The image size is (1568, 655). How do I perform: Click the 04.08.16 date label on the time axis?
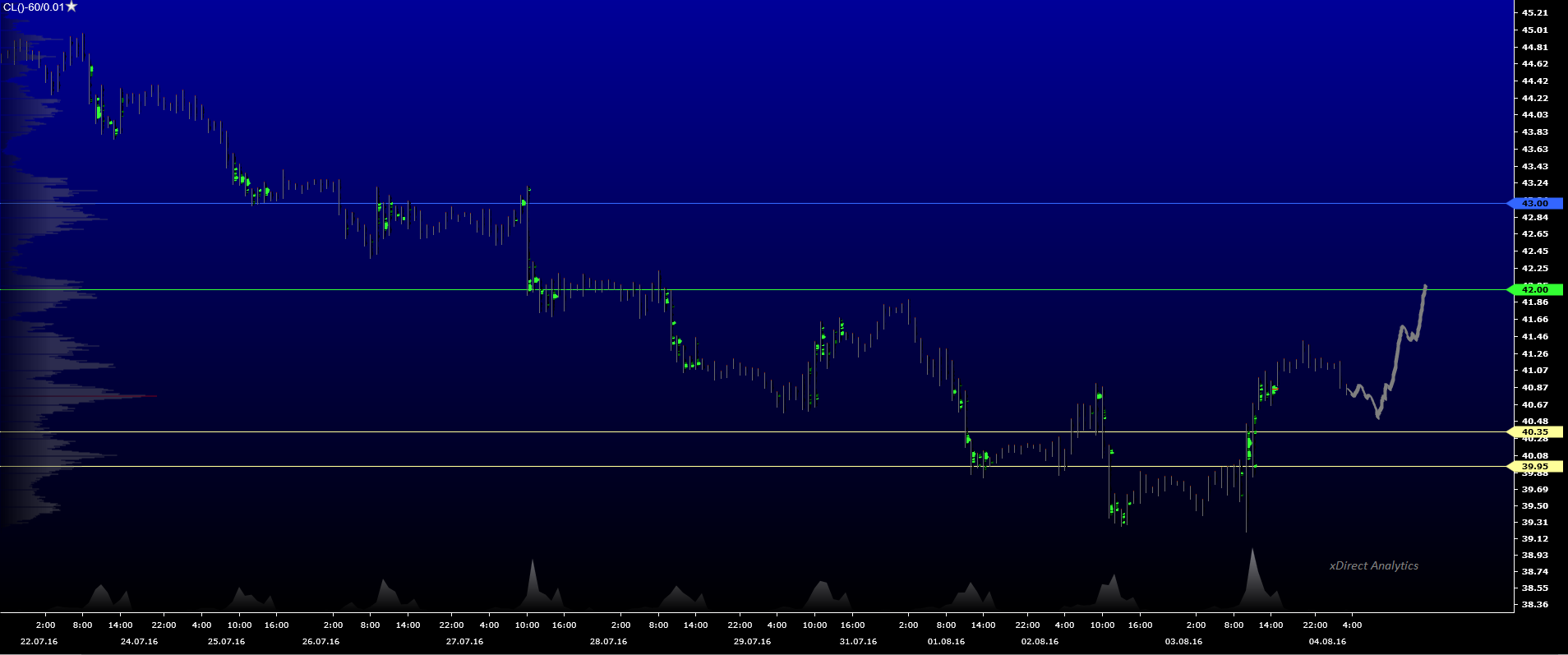[x=1327, y=641]
